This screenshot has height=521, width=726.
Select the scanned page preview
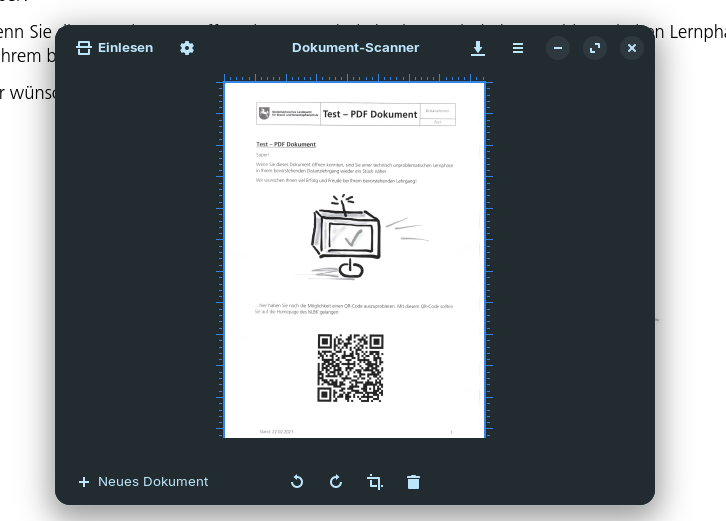point(355,260)
